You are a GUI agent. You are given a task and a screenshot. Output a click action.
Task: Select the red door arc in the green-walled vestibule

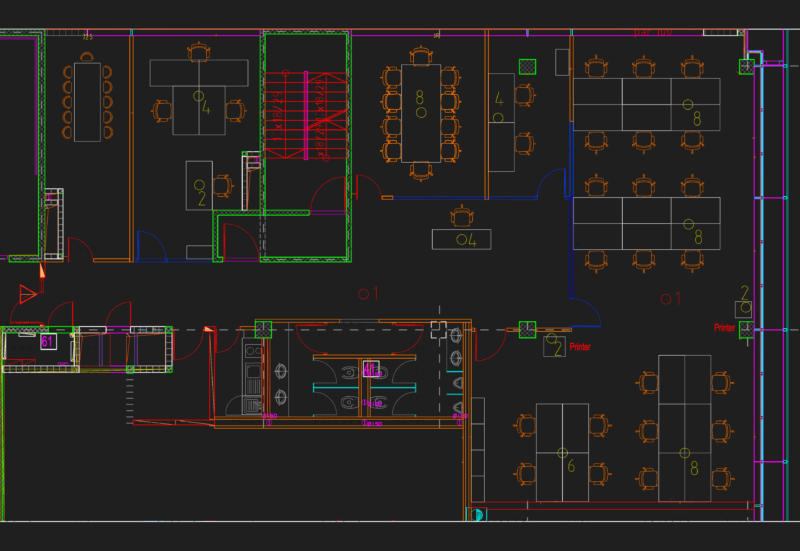click(241, 240)
